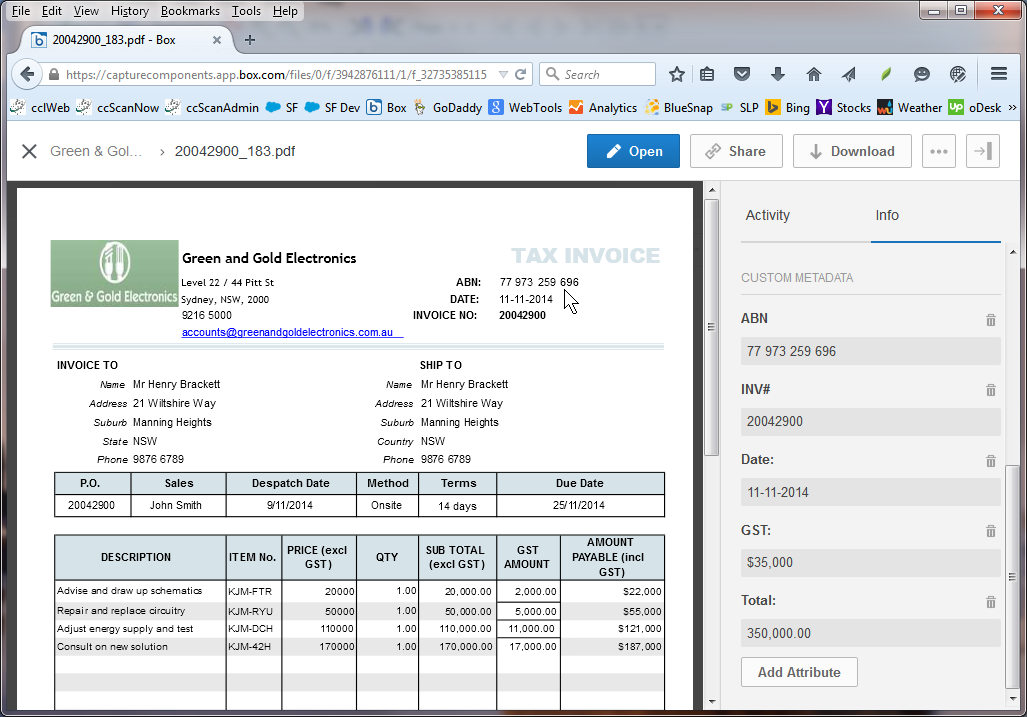Delete the Date metadata attribute
The height and width of the screenshot is (717, 1027).
coord(991,461)
